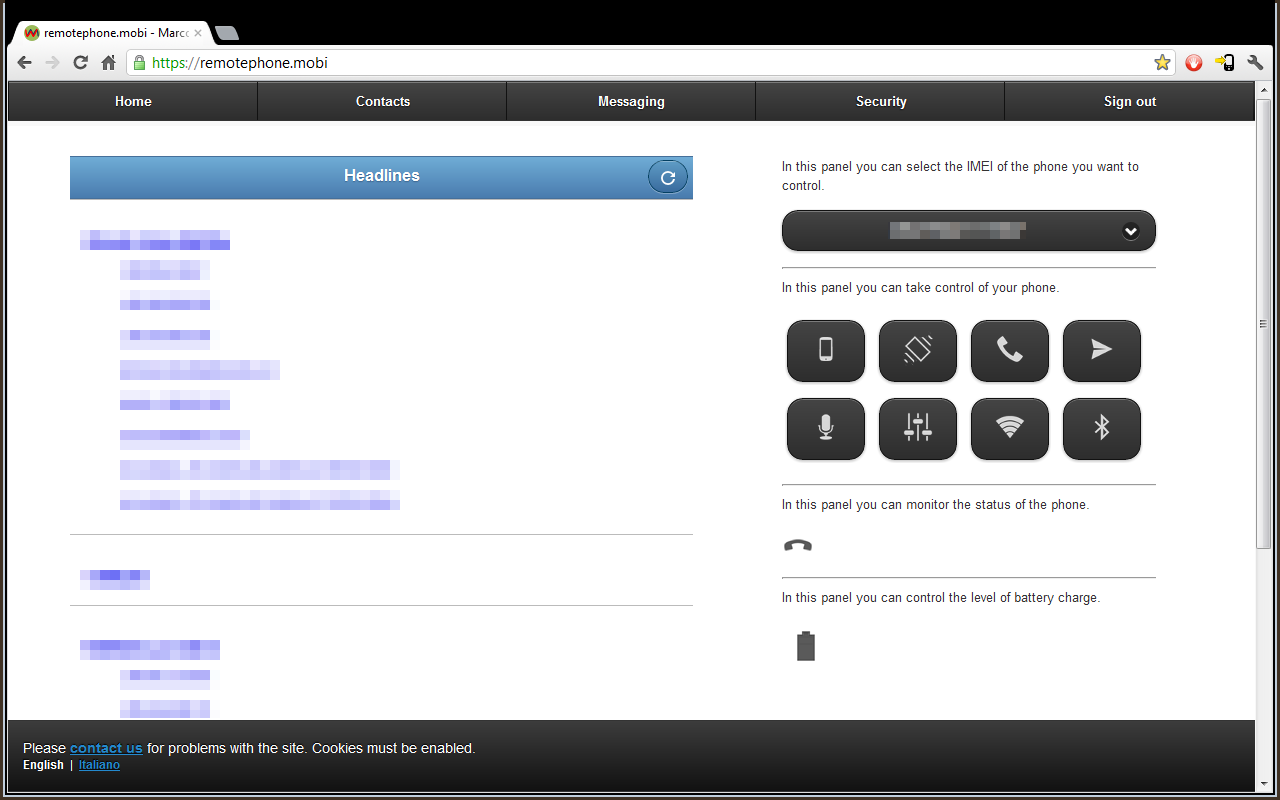
Task: Click the browser back arrow
Action: pyautogui.click(x=25, y=63)
